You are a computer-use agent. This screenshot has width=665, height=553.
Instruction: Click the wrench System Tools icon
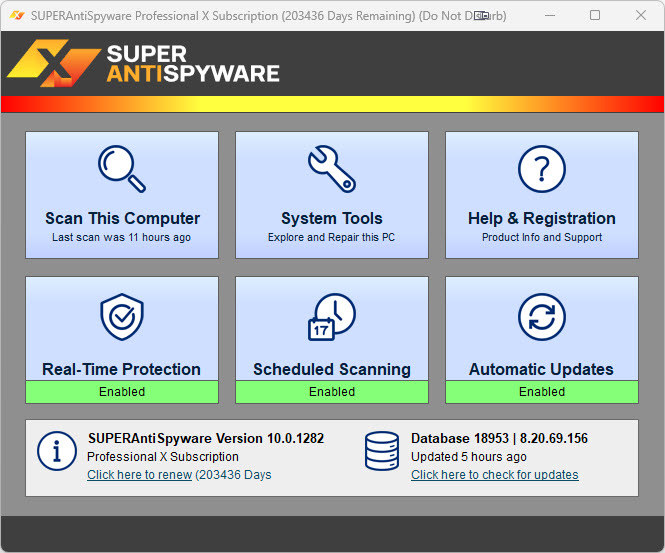(x=331, y=169)
